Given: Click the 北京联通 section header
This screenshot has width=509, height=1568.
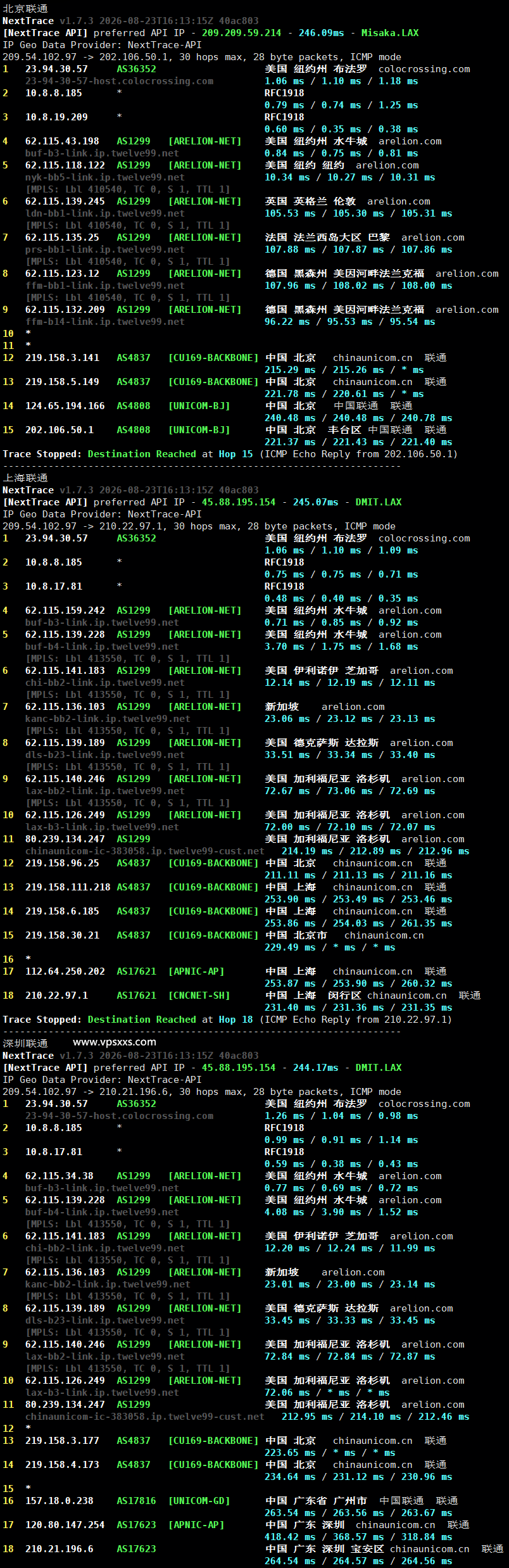Looking at the screenshot, I should point(25,9).
